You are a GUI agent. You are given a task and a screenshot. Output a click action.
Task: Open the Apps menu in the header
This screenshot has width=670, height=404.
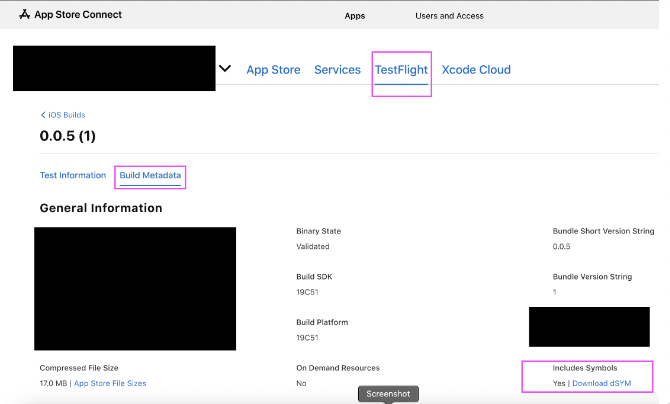coord(355,16)
